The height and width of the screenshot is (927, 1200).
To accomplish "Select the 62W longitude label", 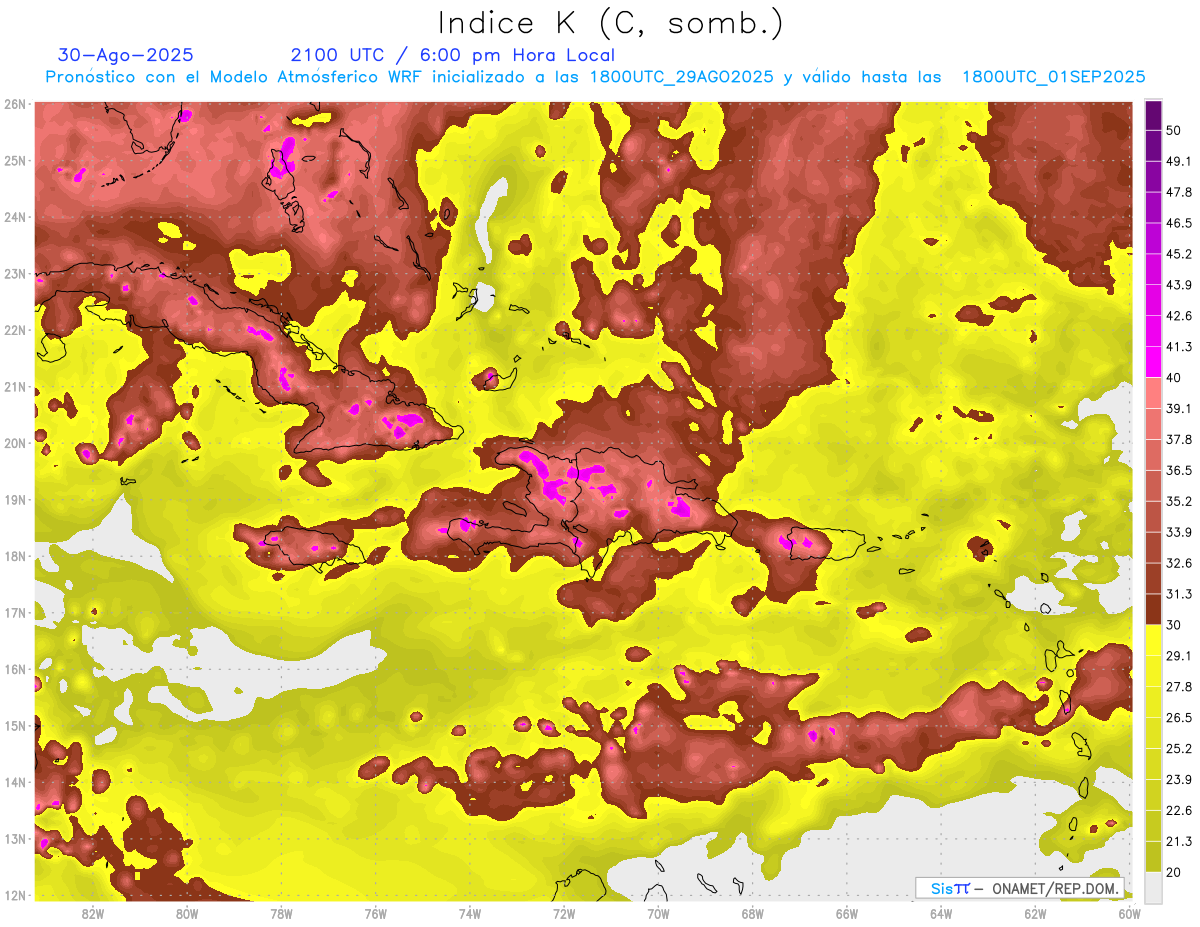I will [x=1035, y=913].
